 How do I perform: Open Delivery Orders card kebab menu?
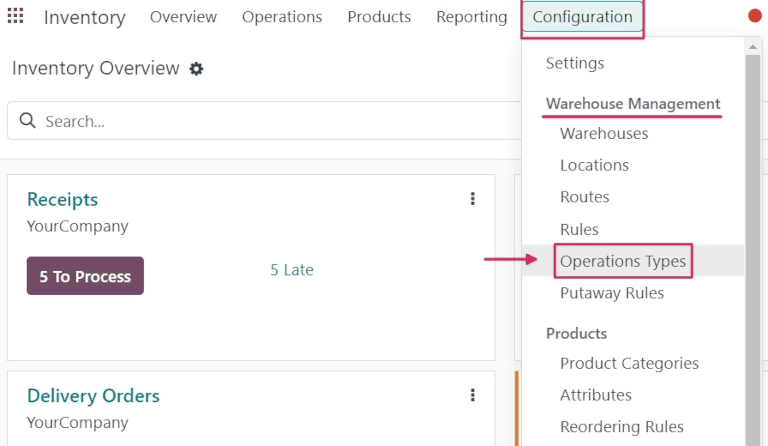coord(473,396)
